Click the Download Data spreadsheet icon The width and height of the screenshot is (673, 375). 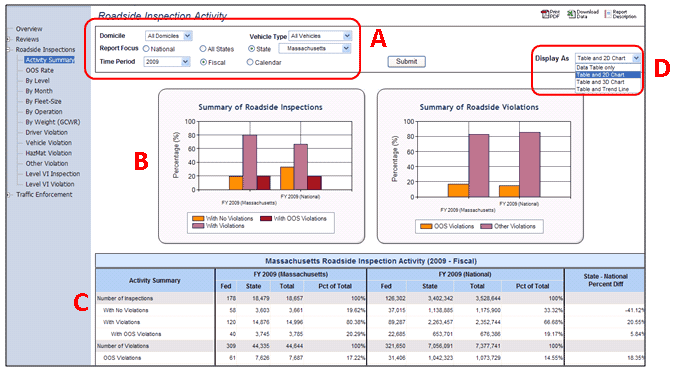[x=571, y=14]
